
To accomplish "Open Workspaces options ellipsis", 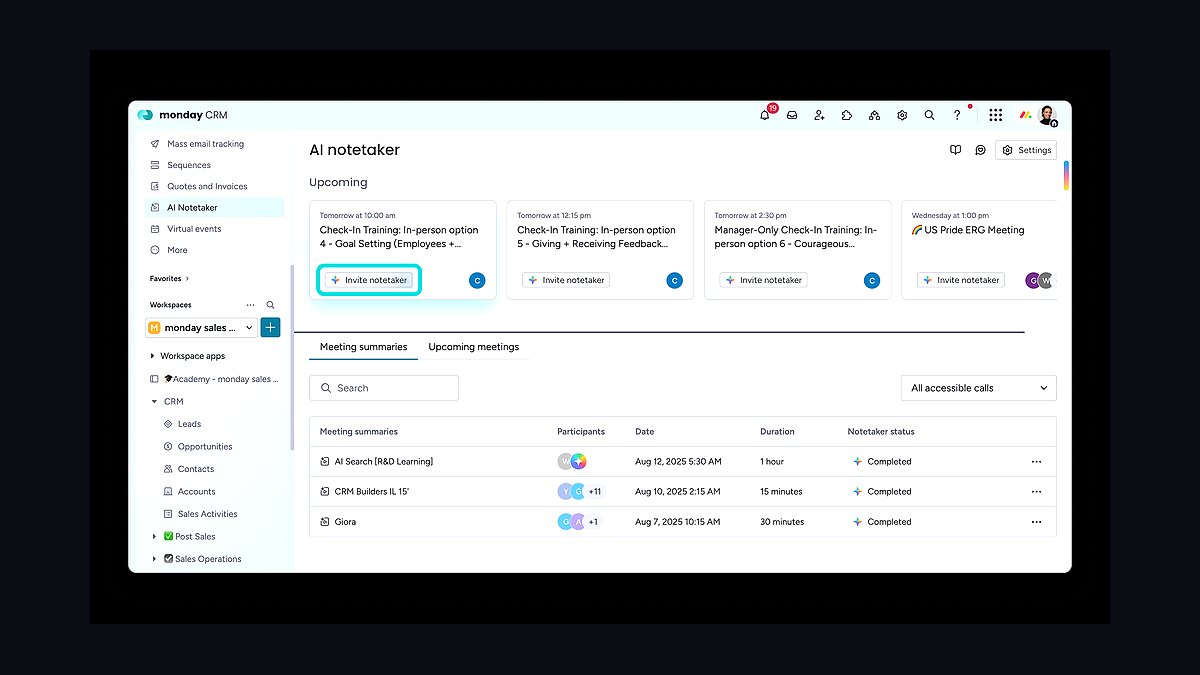I will pos(251,305).
